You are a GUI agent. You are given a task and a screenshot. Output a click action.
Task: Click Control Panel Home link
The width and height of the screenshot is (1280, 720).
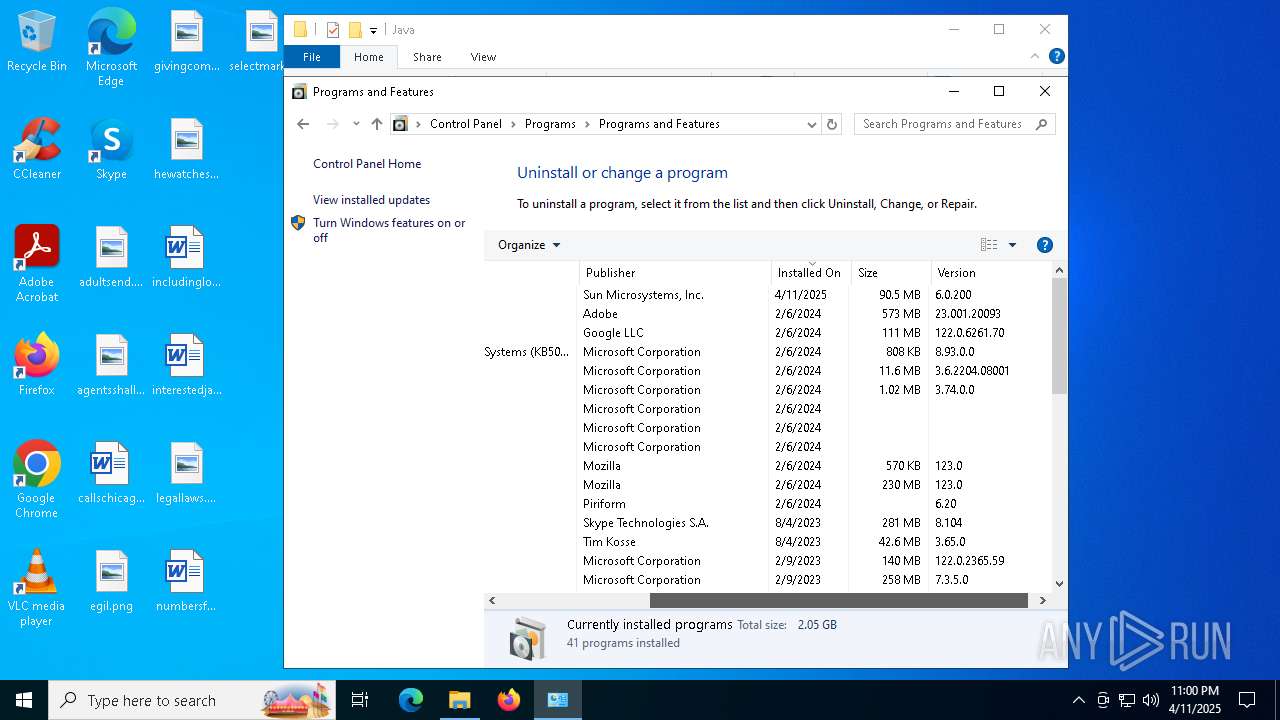(367, 164)
